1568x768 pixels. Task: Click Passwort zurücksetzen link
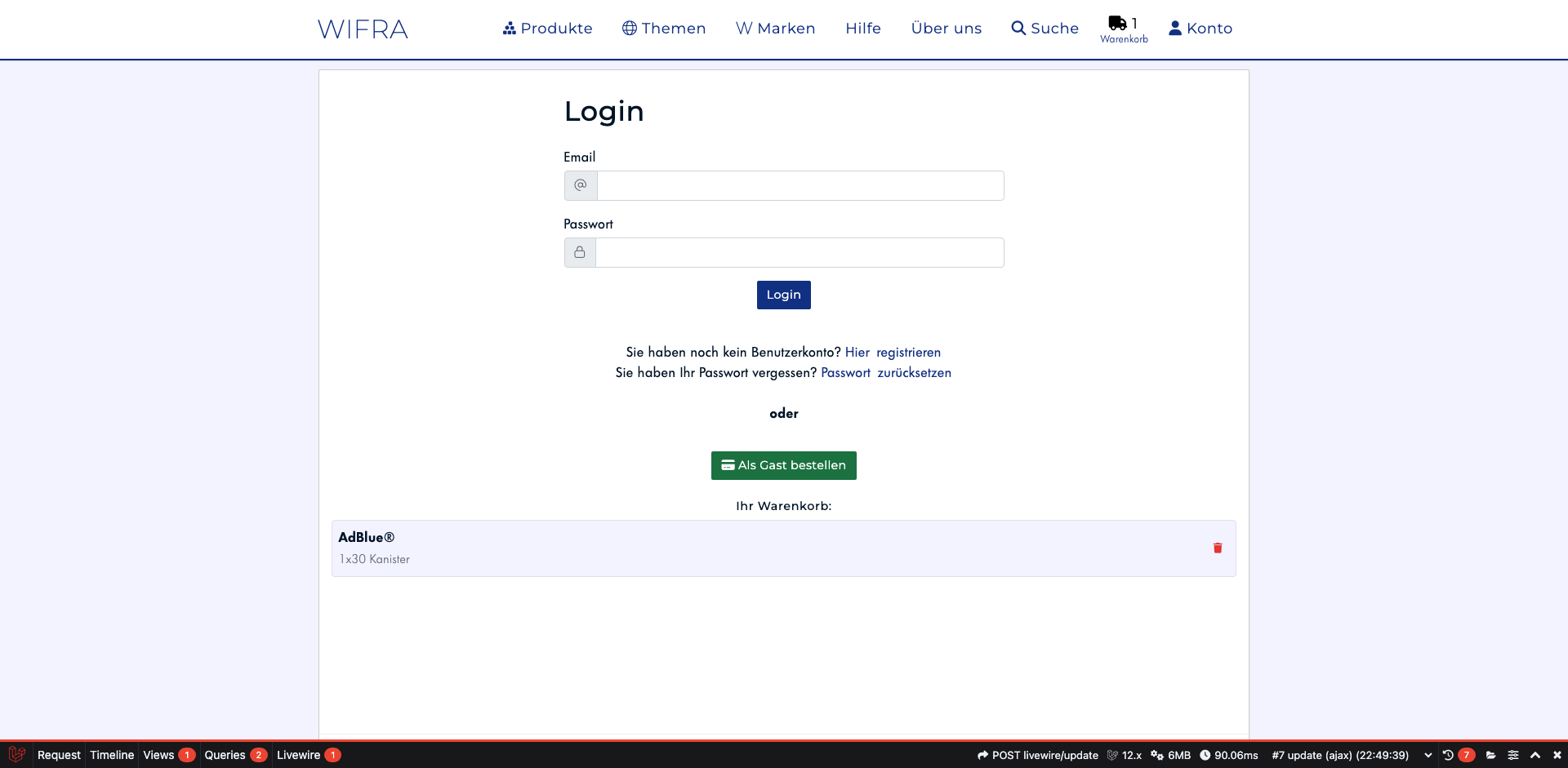(885, 373)
